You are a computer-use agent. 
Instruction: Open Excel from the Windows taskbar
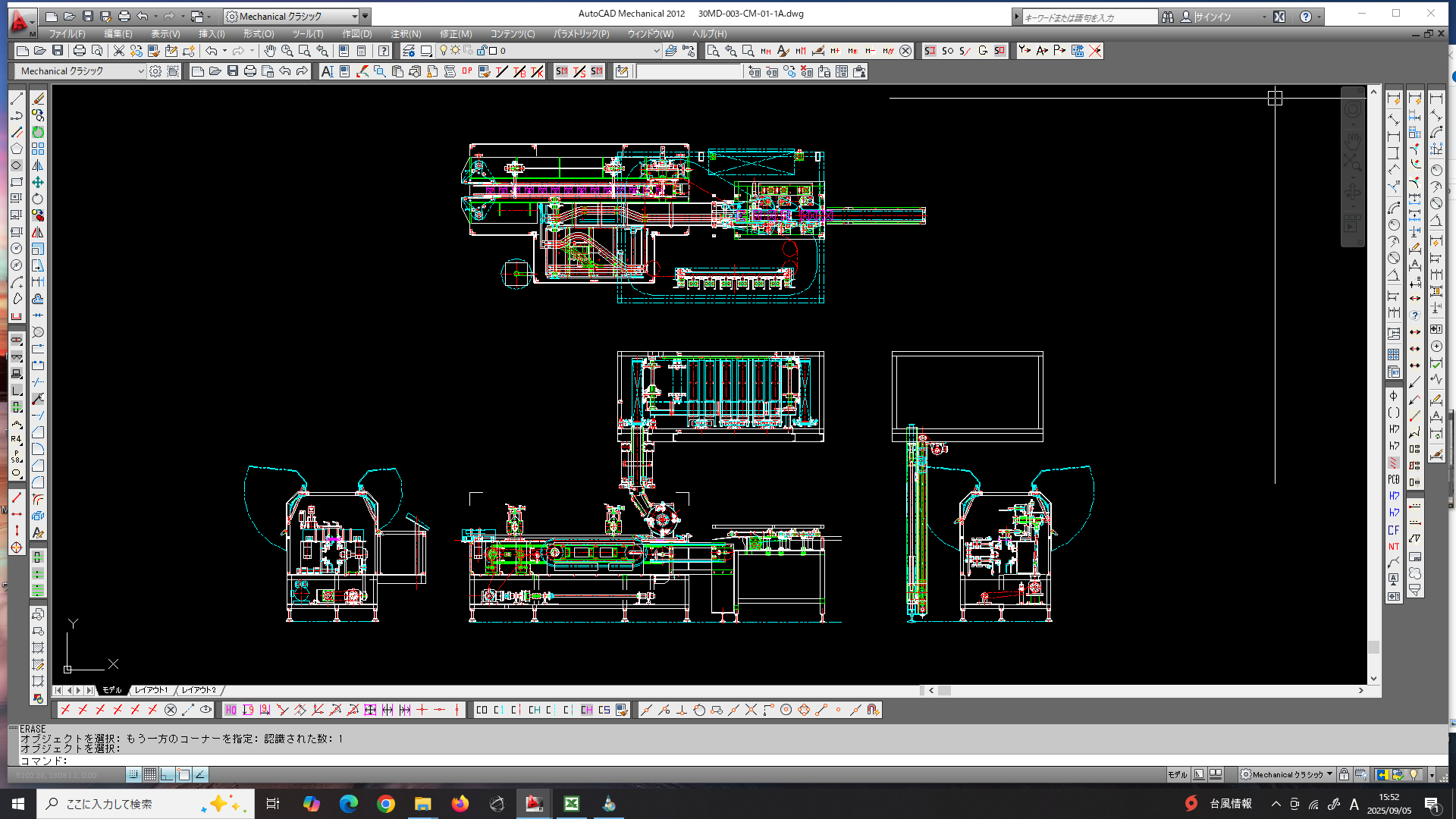[572, 804]
